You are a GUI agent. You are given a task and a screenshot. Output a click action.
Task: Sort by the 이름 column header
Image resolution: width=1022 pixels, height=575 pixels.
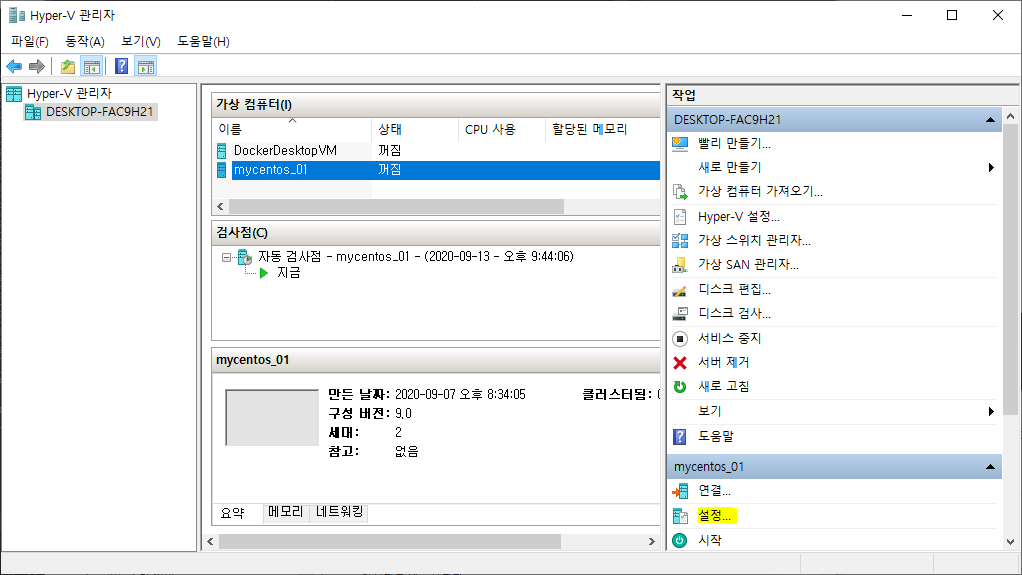[293, 130]
